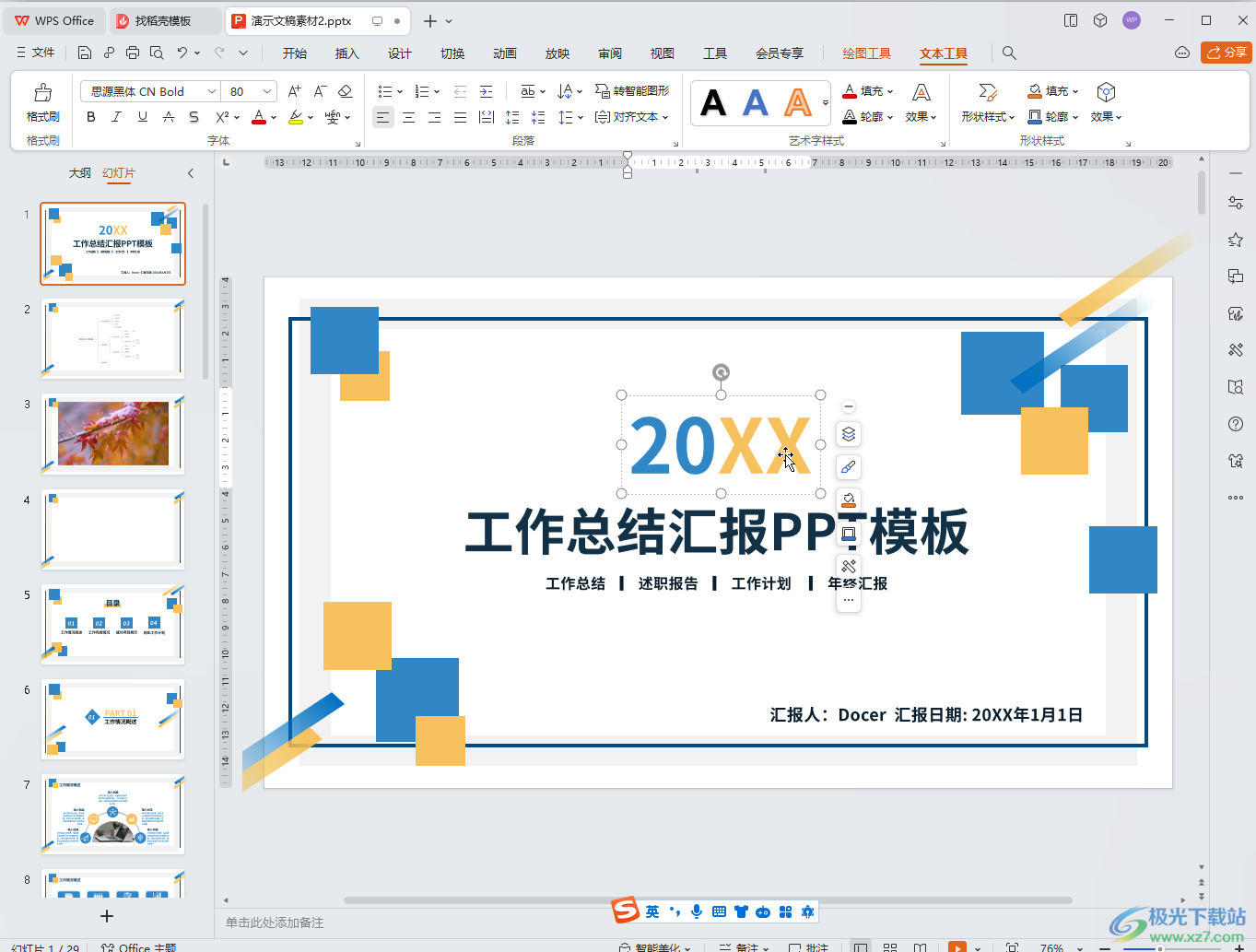1256x952 pixels.
Task: Increase paragraph indent
Action: tap(486, 91)
